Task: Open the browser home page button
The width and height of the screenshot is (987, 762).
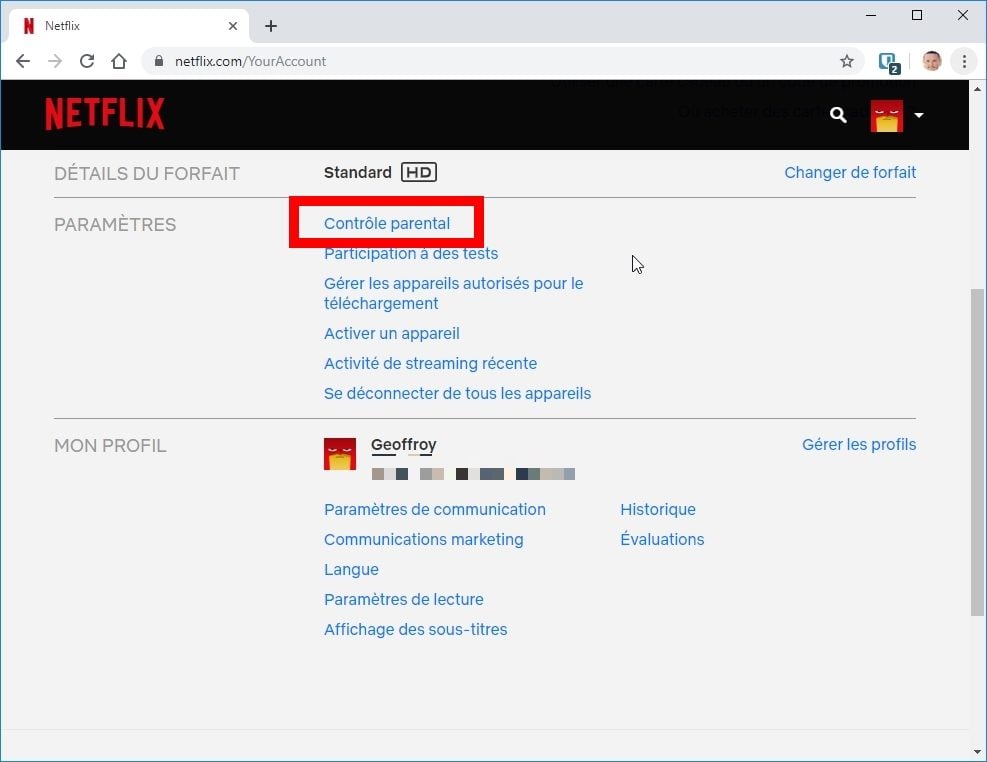Action: [x=119, y=61]
